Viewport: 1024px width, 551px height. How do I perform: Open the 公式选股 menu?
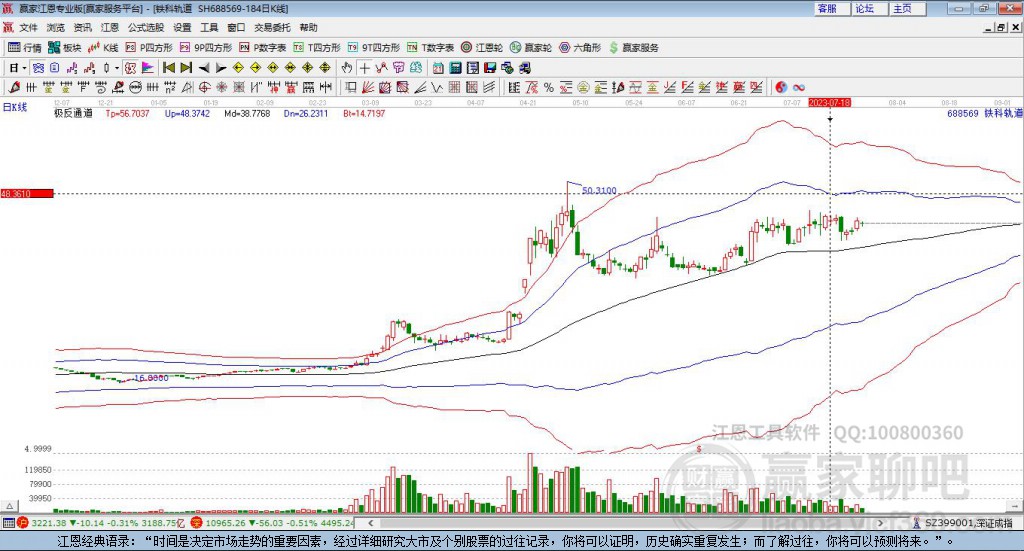pyautogui.click(x=146, y=27)
